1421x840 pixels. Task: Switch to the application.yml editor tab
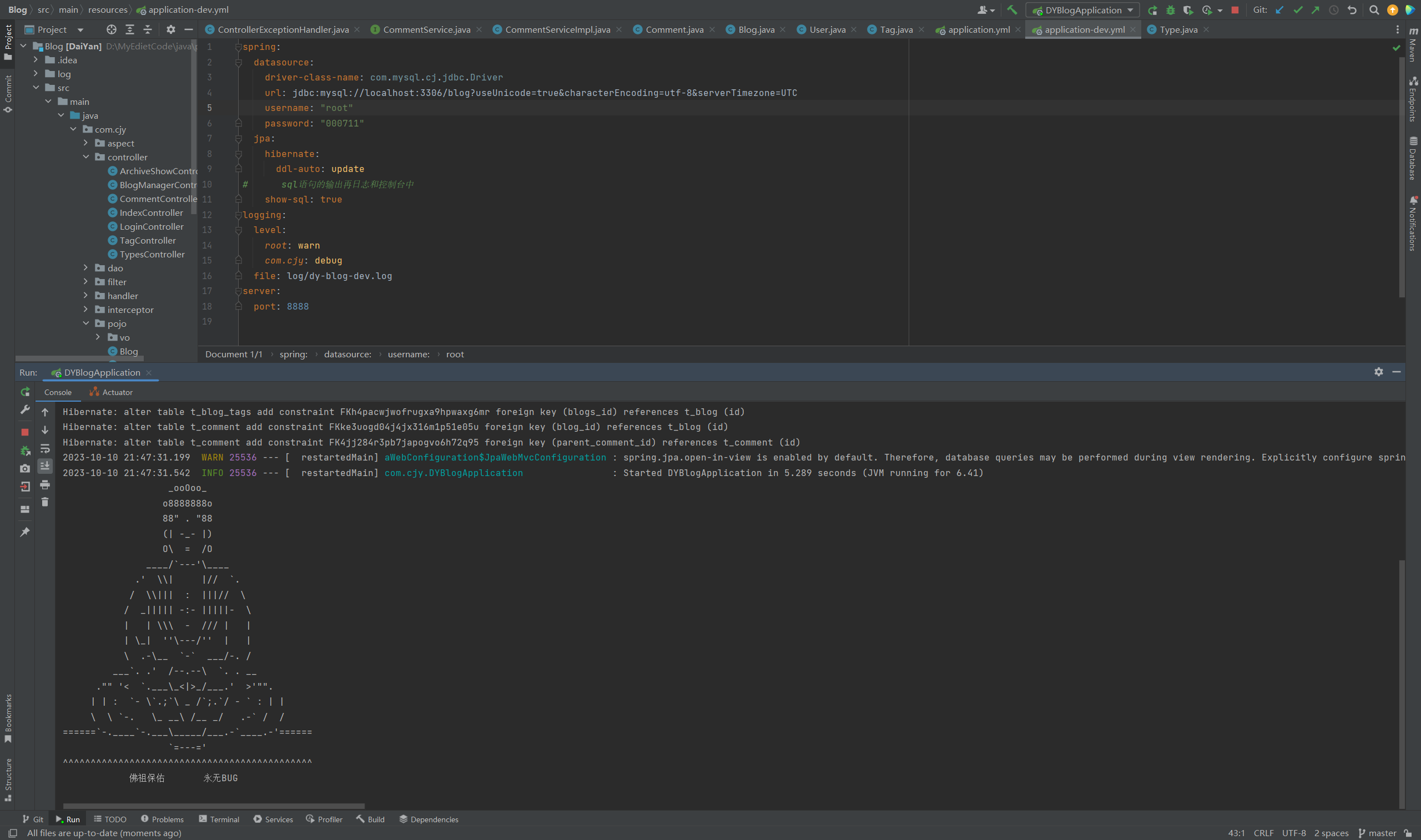tap(978, 29)
